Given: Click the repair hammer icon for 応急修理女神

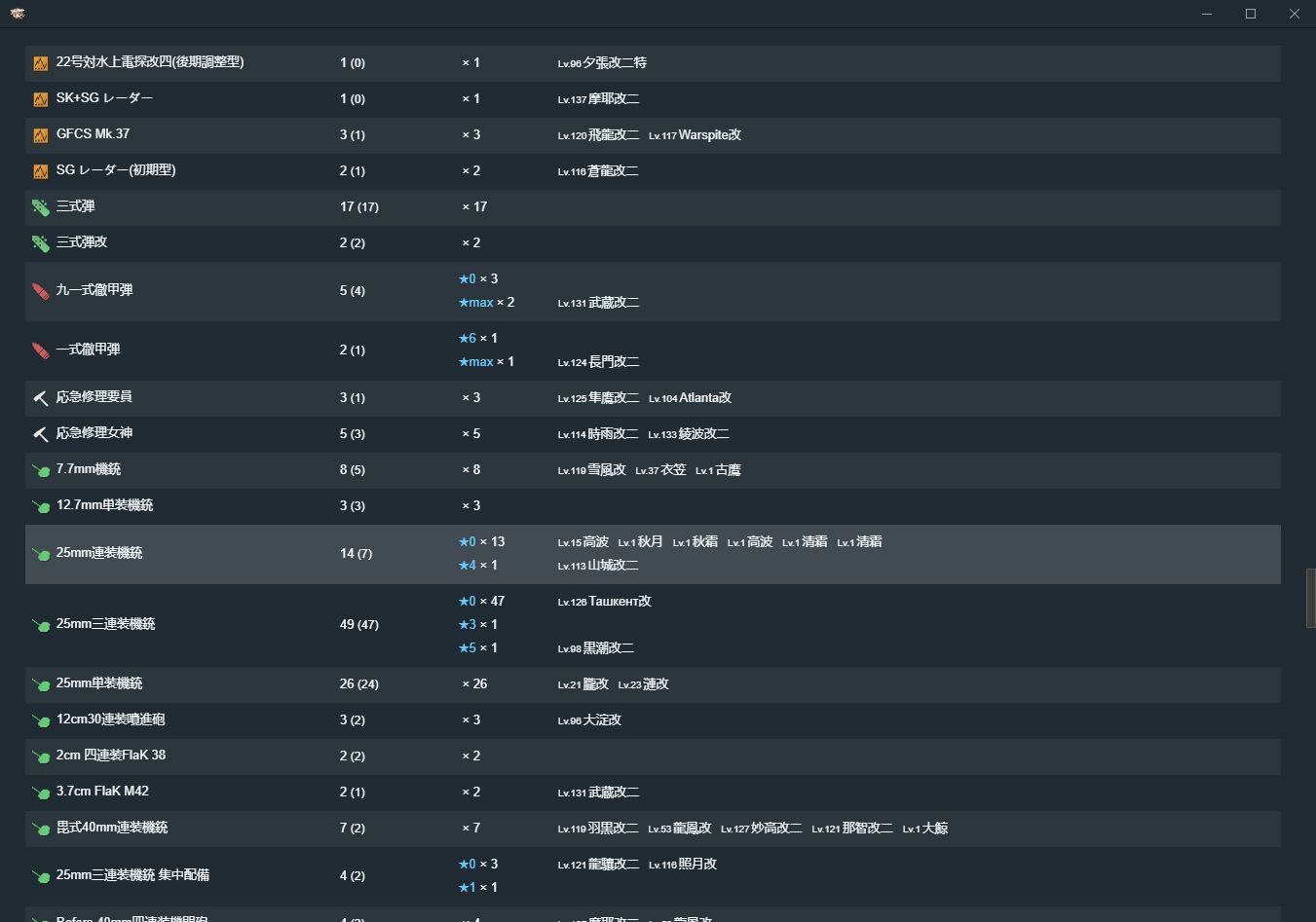Looking at the screenshot, I should (x=40, y=434).
